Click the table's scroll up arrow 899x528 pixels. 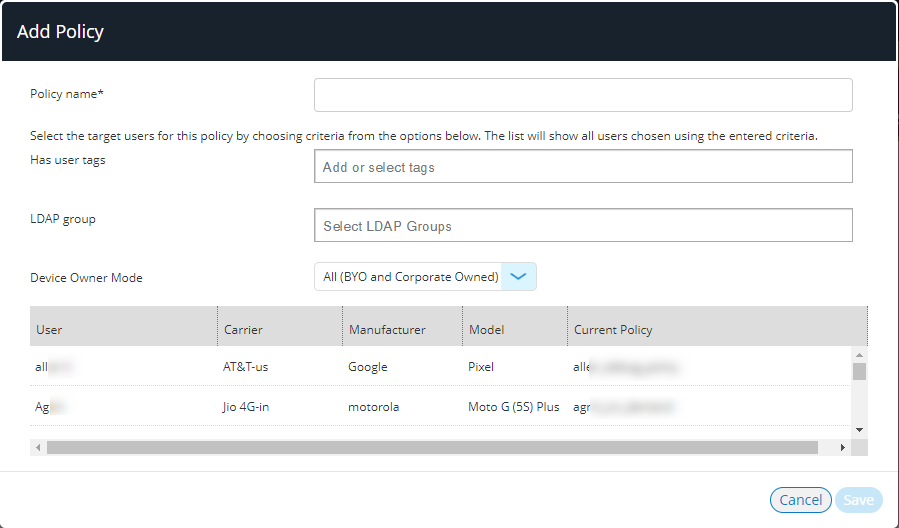point(859,355)
